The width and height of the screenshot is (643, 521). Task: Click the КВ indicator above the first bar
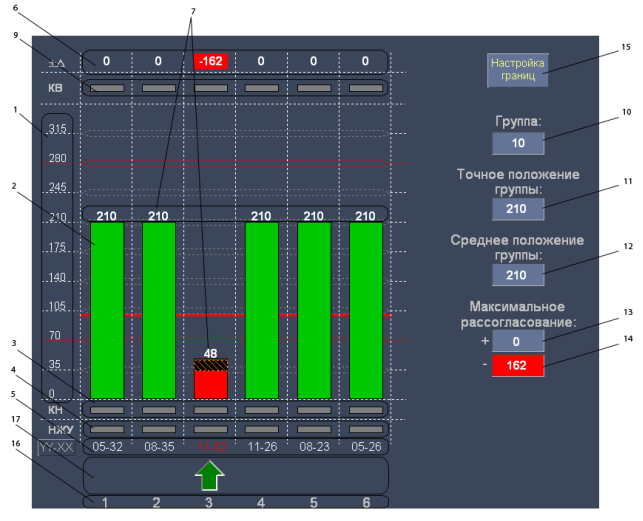tap(107, 88)
